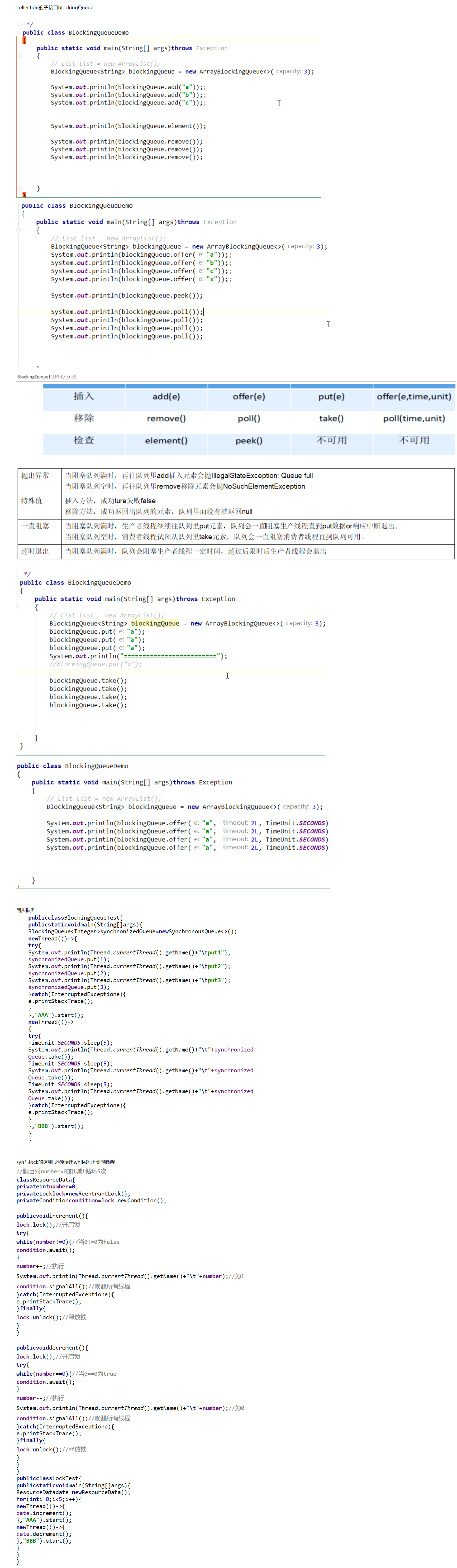This screenshot has height=1568, width=457.
Task: Click the '特殊值' row label
Action: (x=32, y=500)
